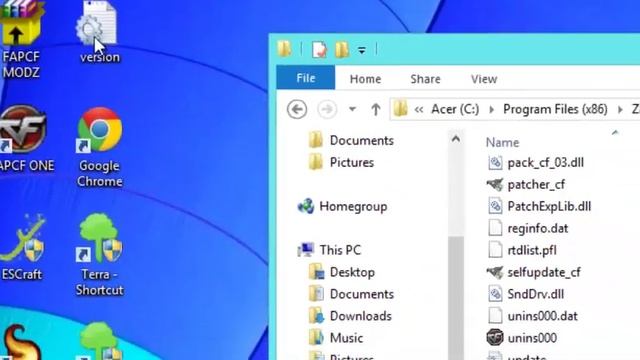Viewport: 640px width, 360px height.
Task: Select the pack_cf_03.dll file
Action: [x=545, y=163]
